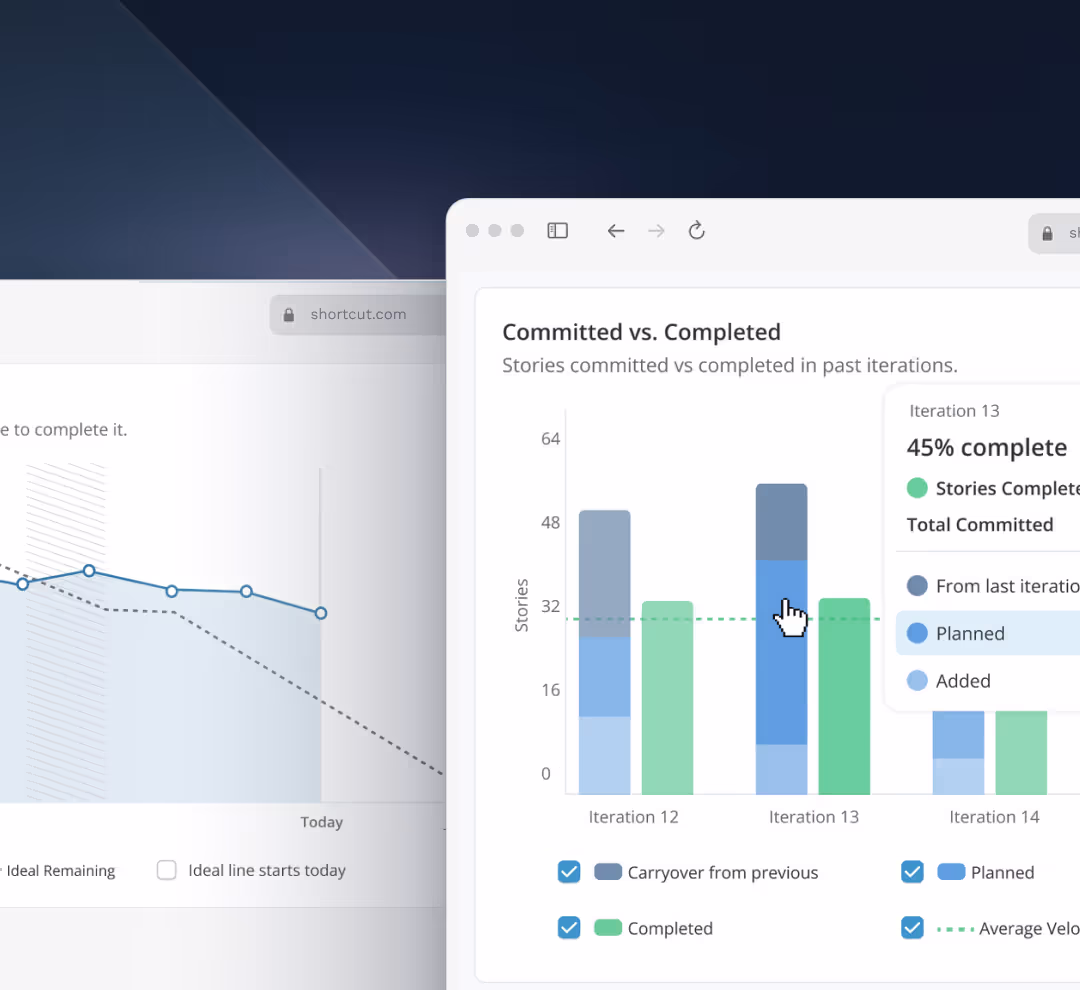Uncheck the Carryover from previous checkbox
Image resolution: width=1080 pixels, height=990 pixels.
point(569,872)
